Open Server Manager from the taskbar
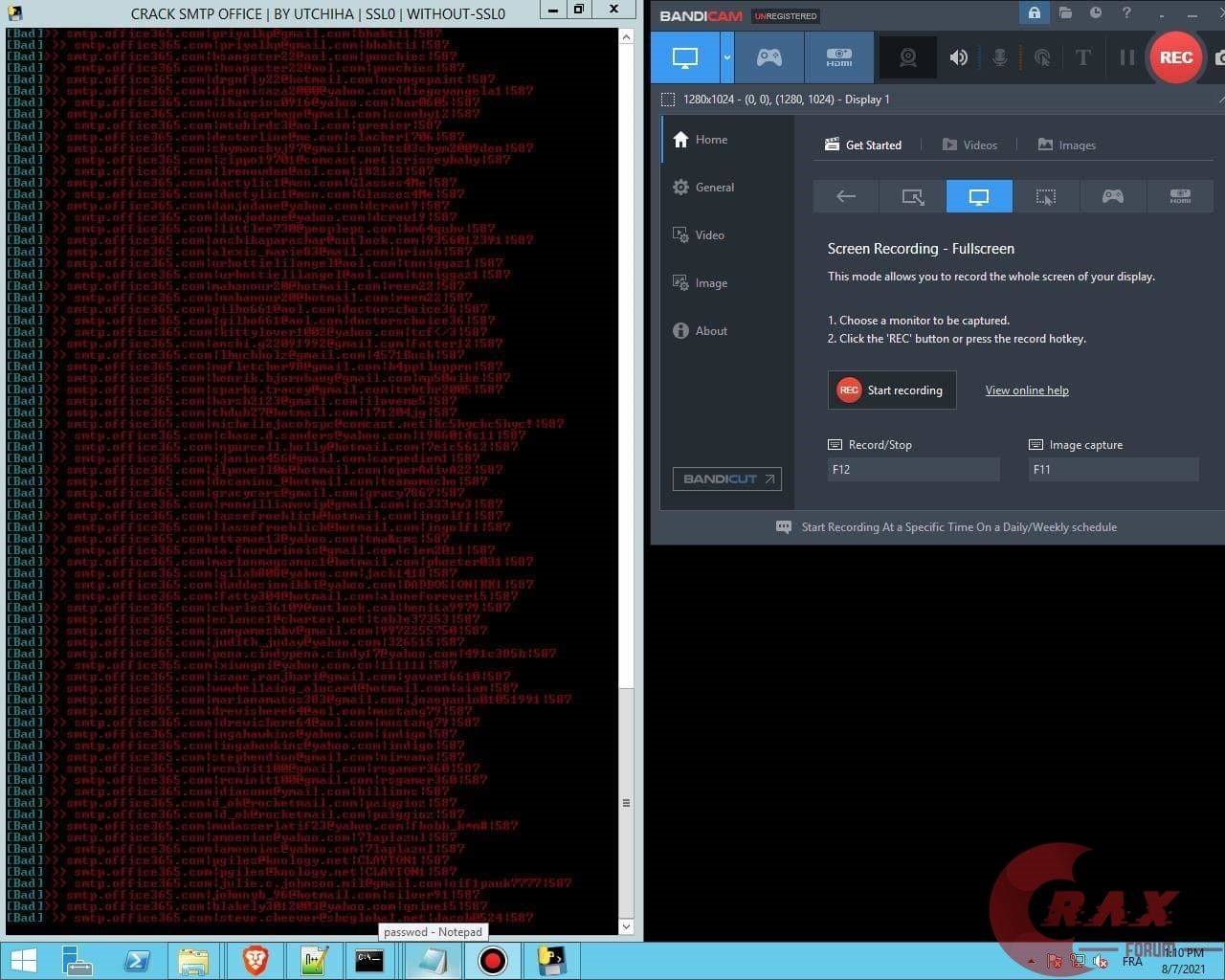The image size is (1225, 980). 77,960
